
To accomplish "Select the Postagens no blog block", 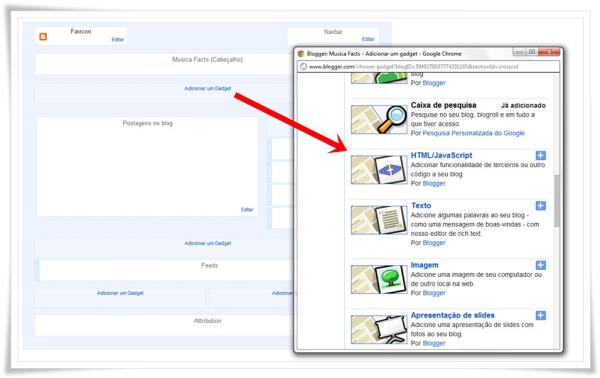I will pyautogui.click(x=147, y=167).
